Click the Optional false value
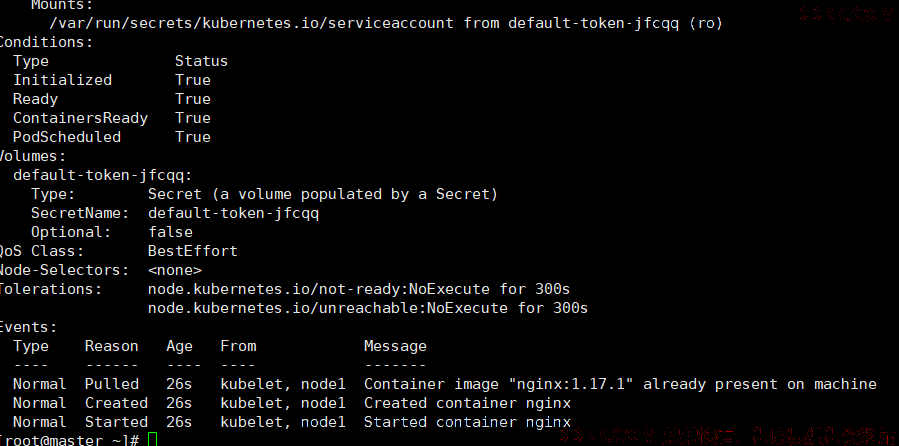The height and width of the screenshot is (446, 899). (170, 232)
